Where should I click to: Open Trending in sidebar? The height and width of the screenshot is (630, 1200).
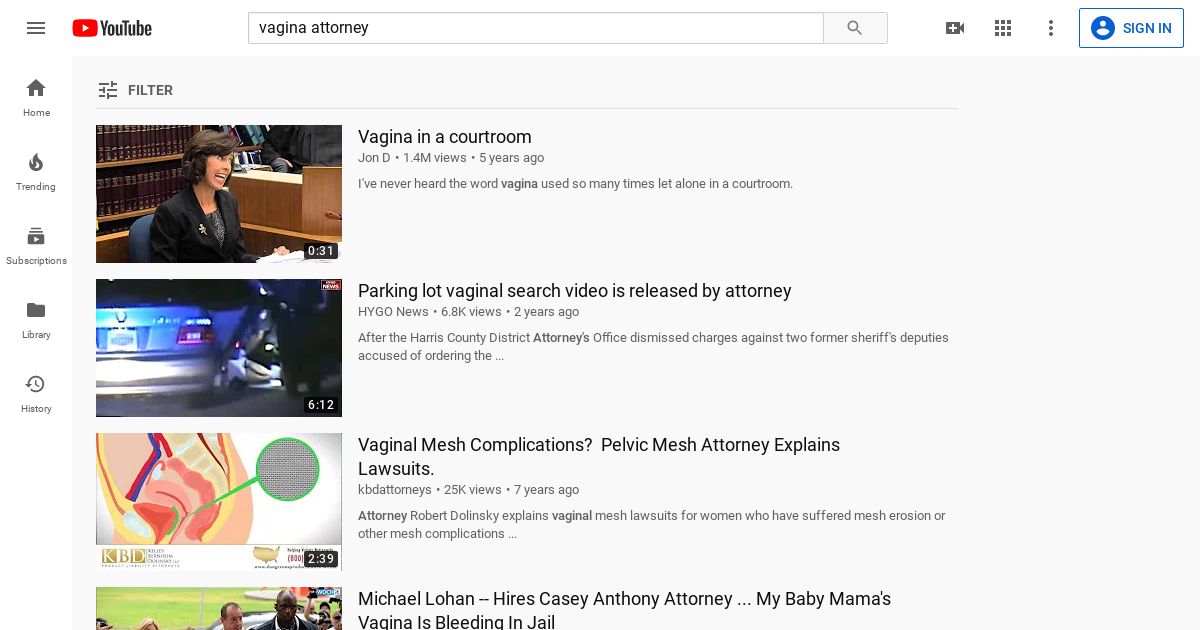(x=36, y=171)
